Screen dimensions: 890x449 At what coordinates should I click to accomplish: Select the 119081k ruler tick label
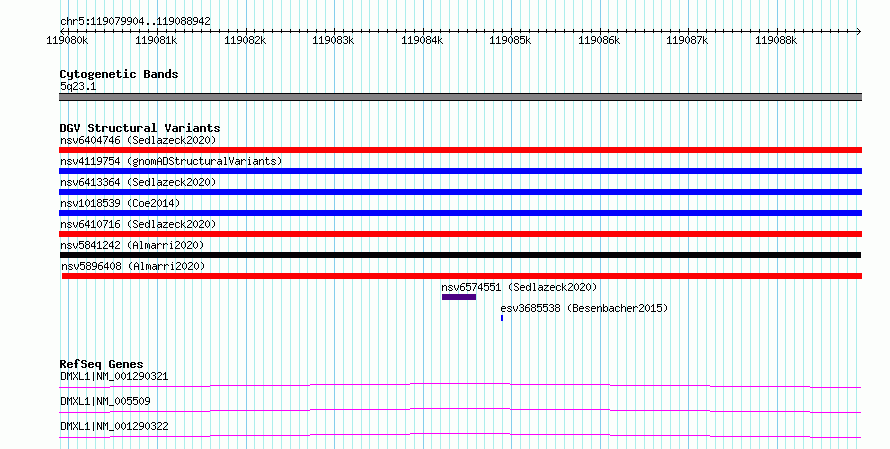pyautogui.click(x=156, y=40)
